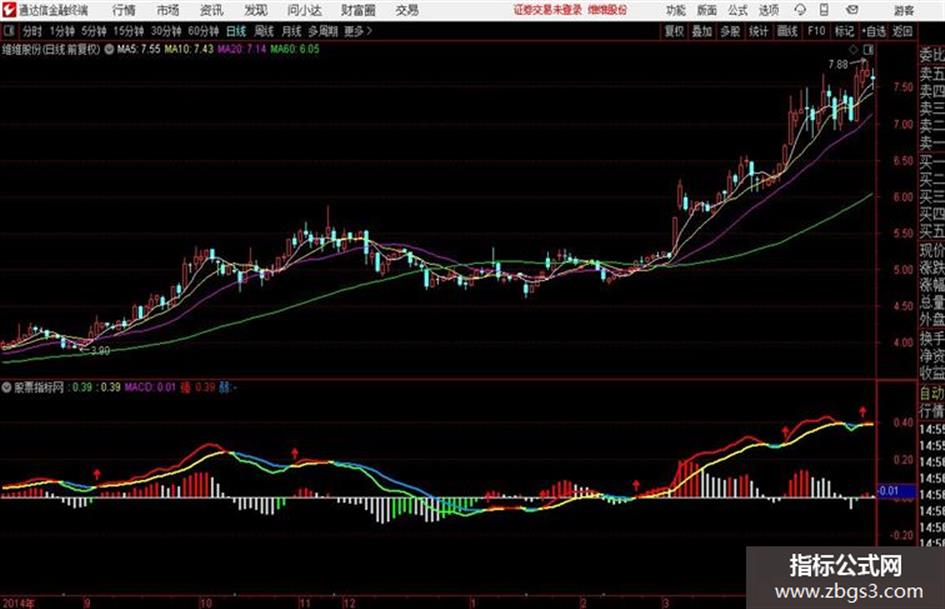Click the 多股 multi-stock button
The image size is (945, 609).
730,31
